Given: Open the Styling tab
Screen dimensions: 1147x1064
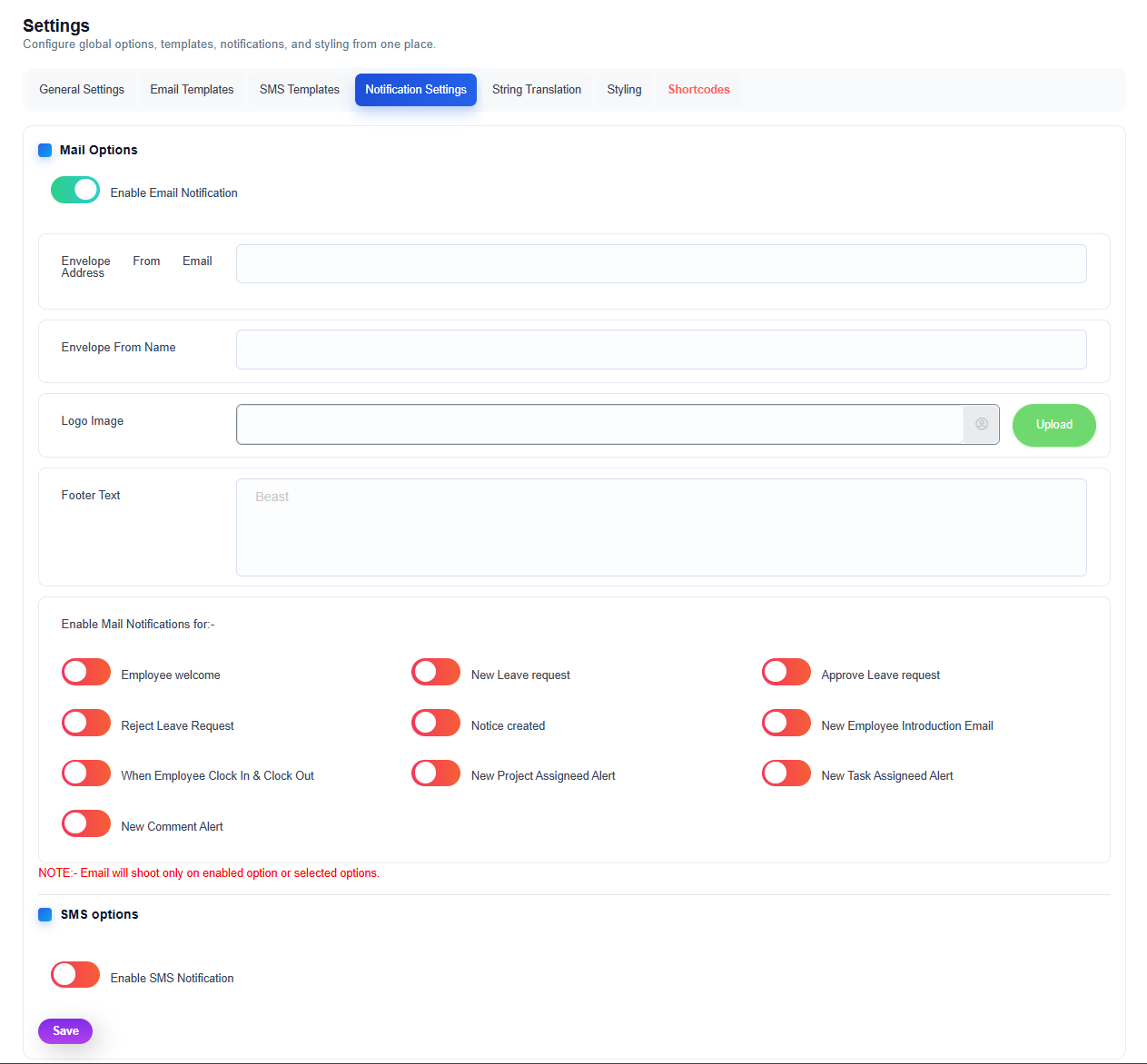Looking at the screenshot, I should [x=625, y=90].
